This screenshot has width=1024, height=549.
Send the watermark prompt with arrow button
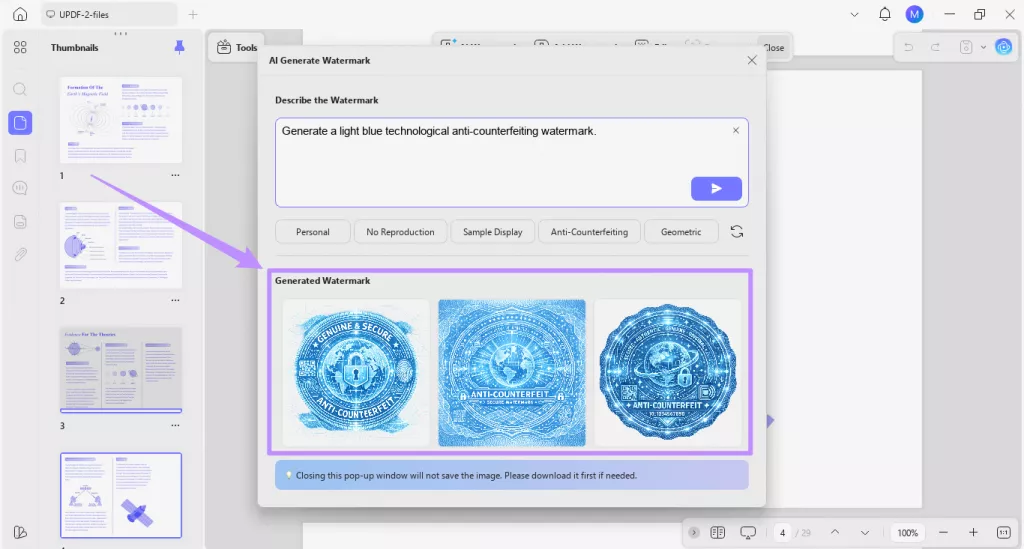[716, 189]
